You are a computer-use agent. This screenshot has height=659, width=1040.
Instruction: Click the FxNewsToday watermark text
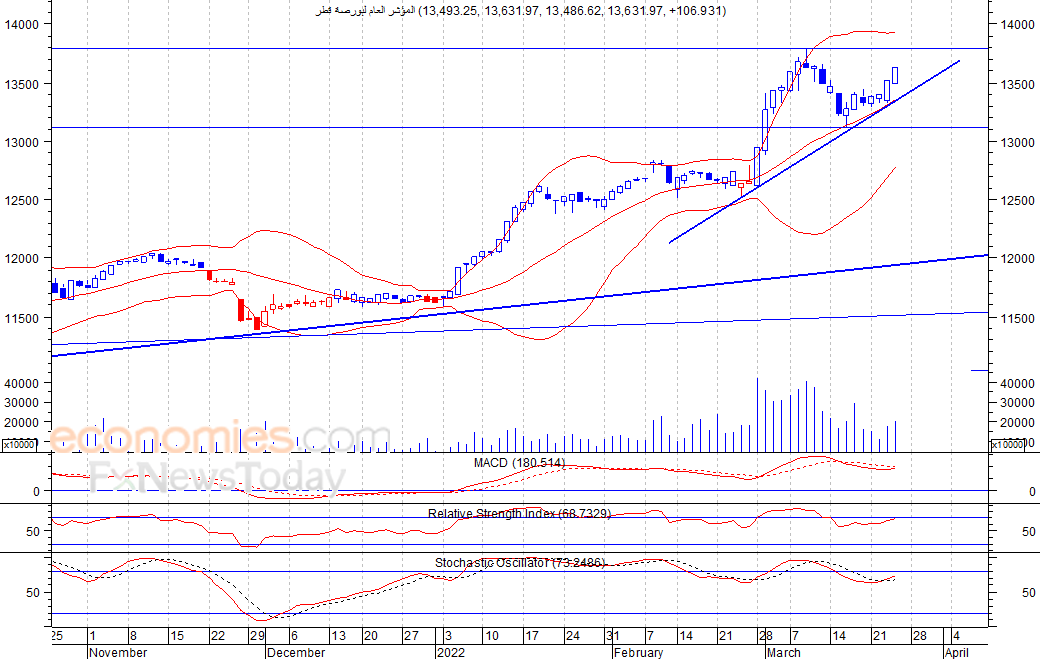(x=218, y=476)
